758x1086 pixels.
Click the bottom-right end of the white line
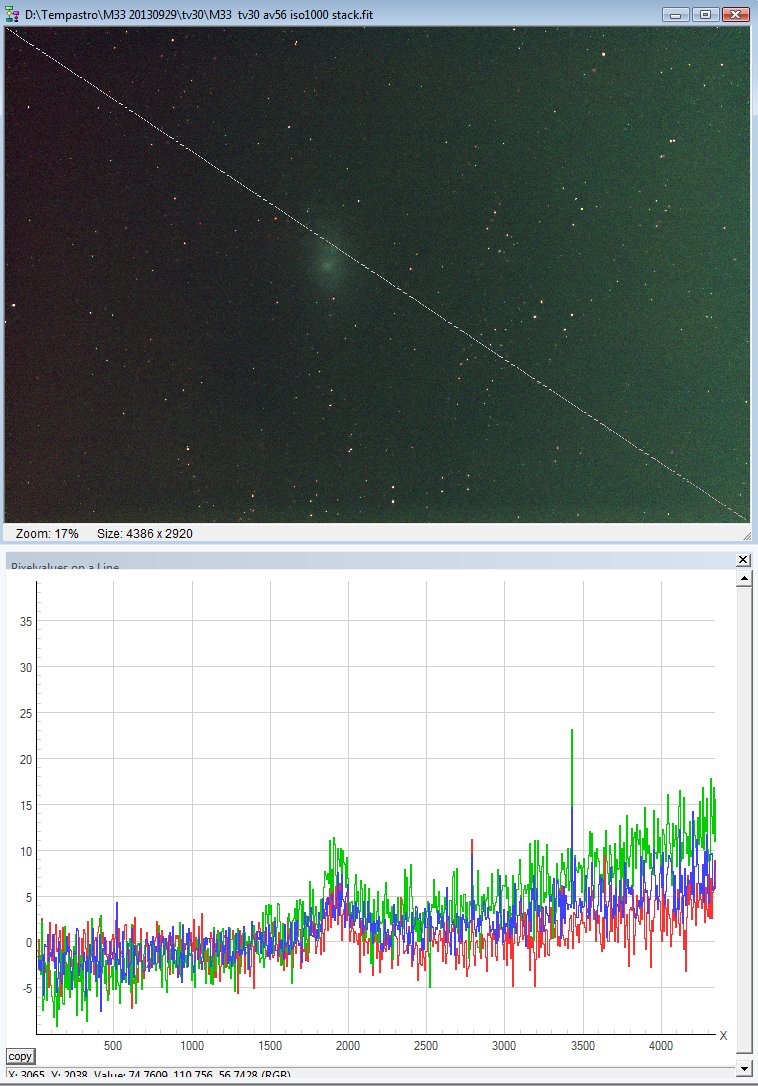pos(745,519)
